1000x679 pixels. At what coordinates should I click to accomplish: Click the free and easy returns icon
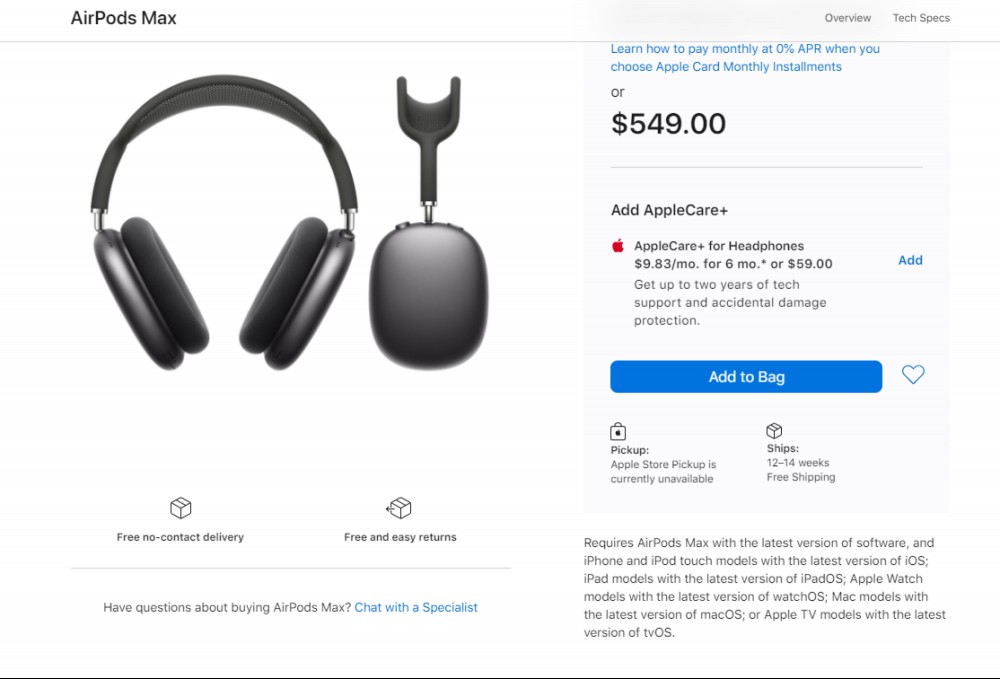click(399, 508)
